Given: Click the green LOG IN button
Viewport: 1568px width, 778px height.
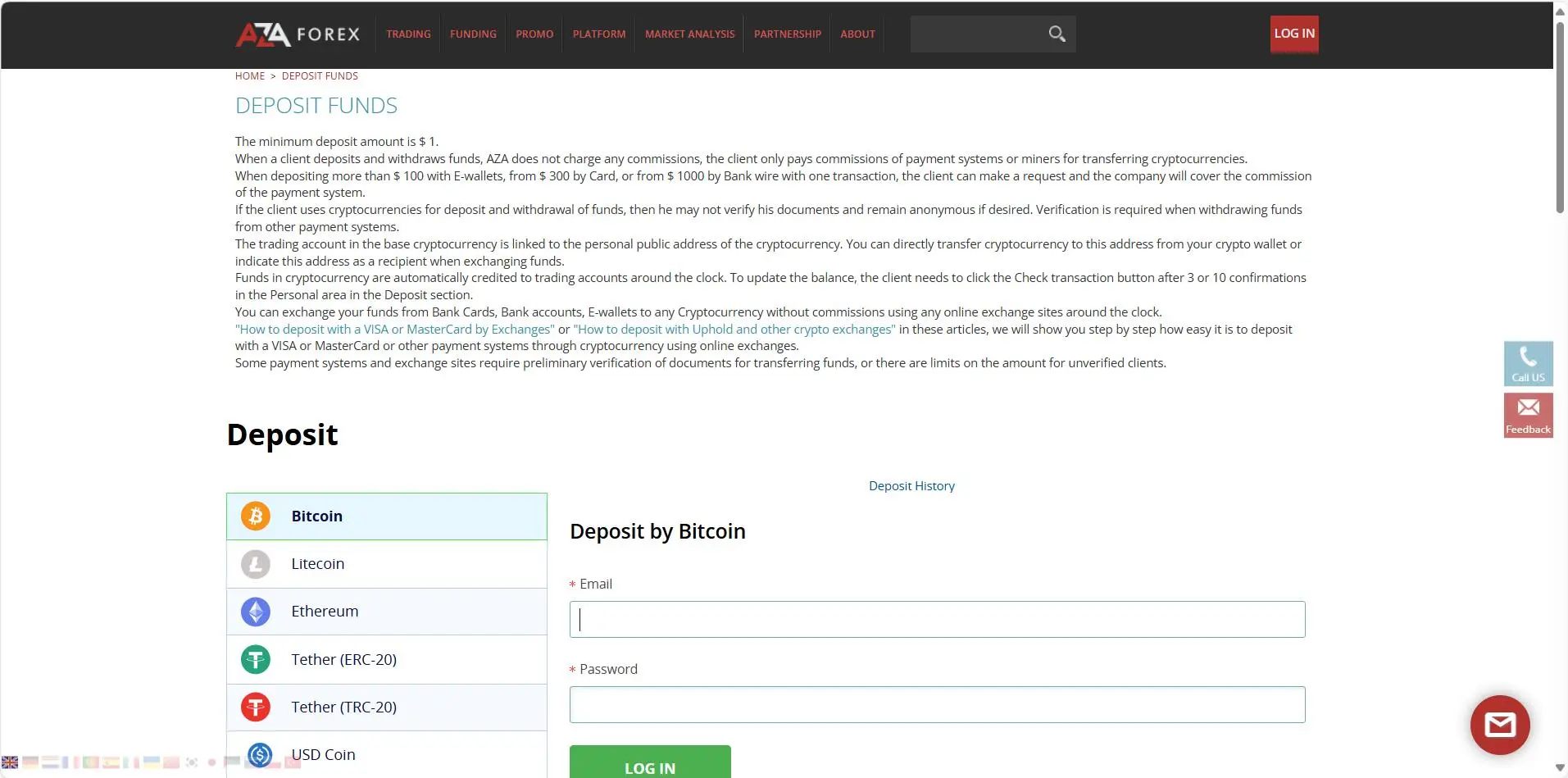Looking at the screenshot, I should pos(650,762).
